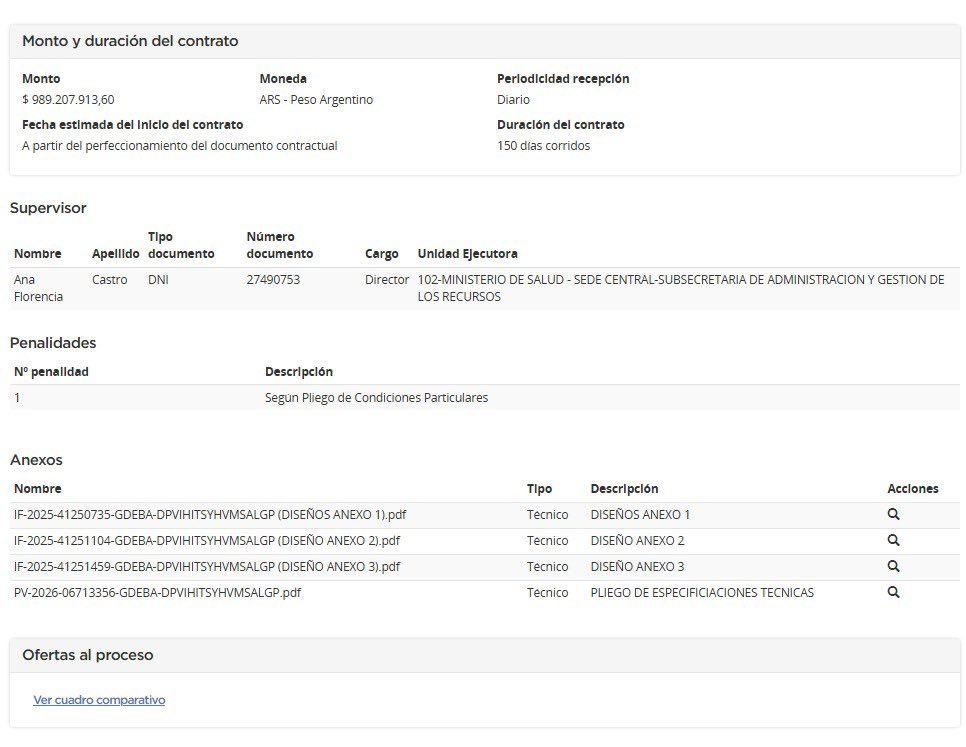Click supervisor surname Castro

[110, 280]
